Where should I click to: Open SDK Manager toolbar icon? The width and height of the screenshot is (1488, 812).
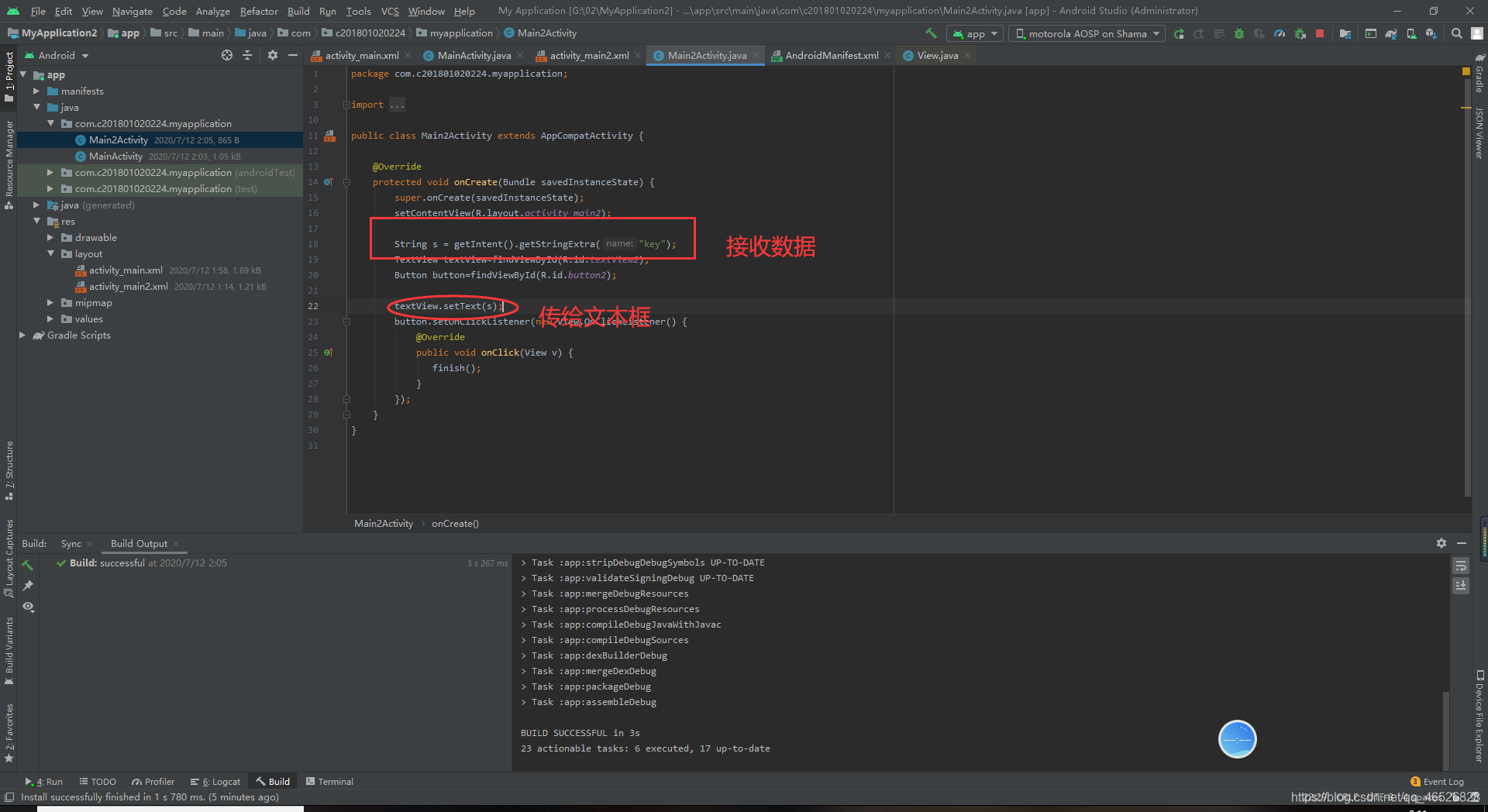point(1431,33)
